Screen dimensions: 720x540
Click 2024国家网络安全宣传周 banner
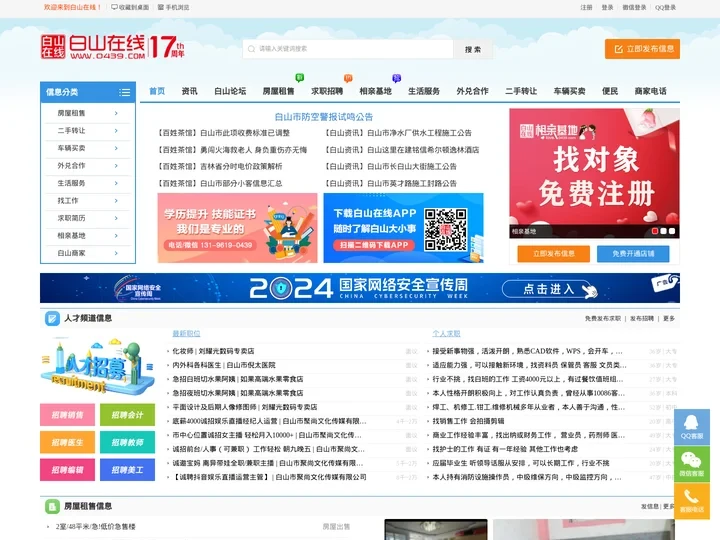360,288
